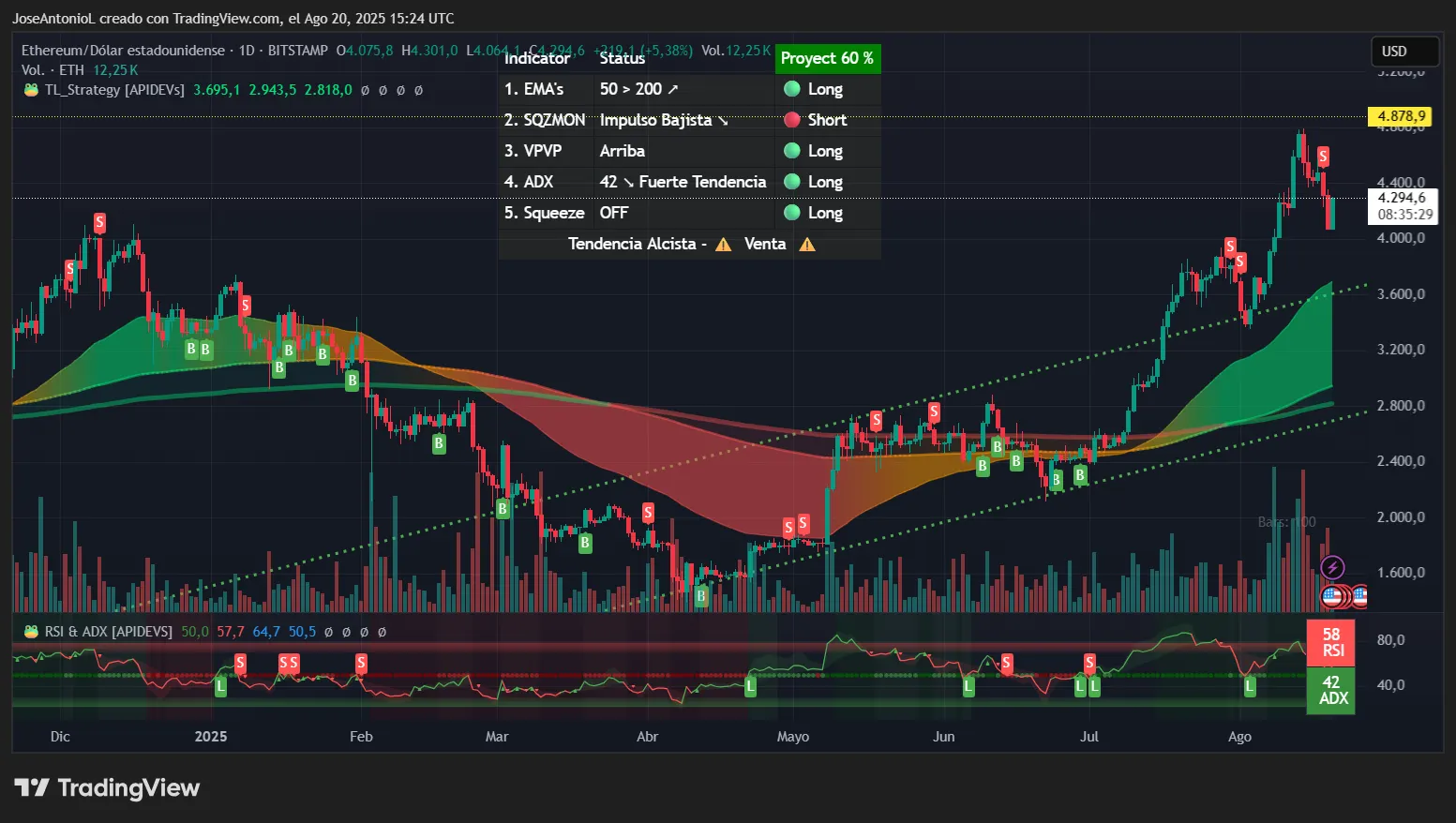Click a B buy signal marker on the chart
The height and width of the screenshot is (823, 1456).
(189, 349)
